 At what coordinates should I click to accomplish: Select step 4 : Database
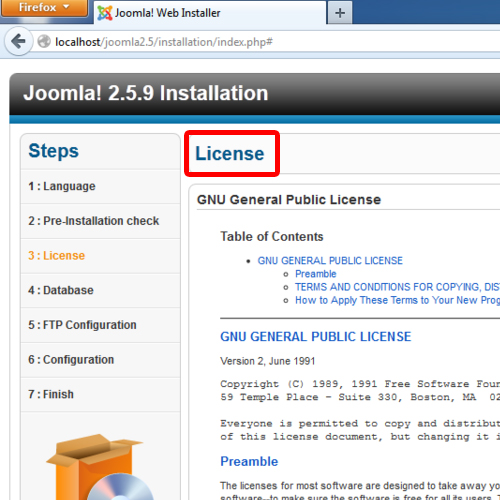coord(100,290)
